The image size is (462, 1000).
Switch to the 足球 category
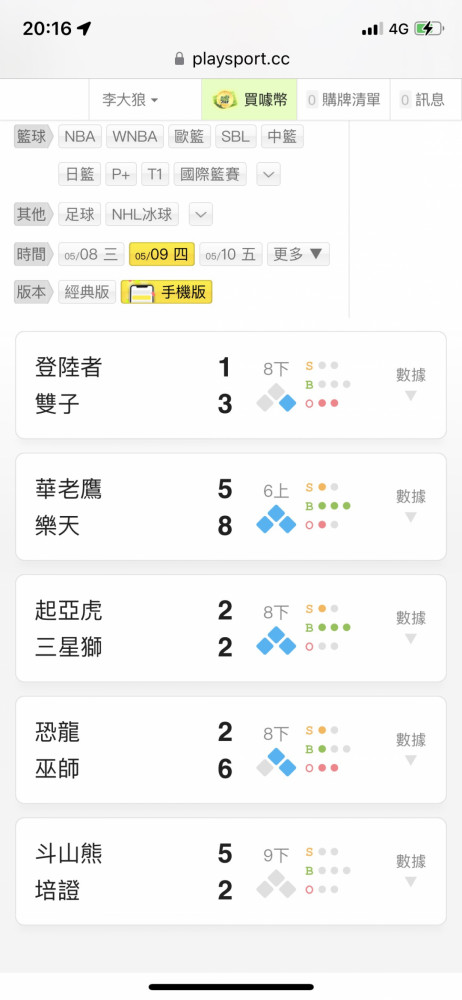(x=80, y=214)
